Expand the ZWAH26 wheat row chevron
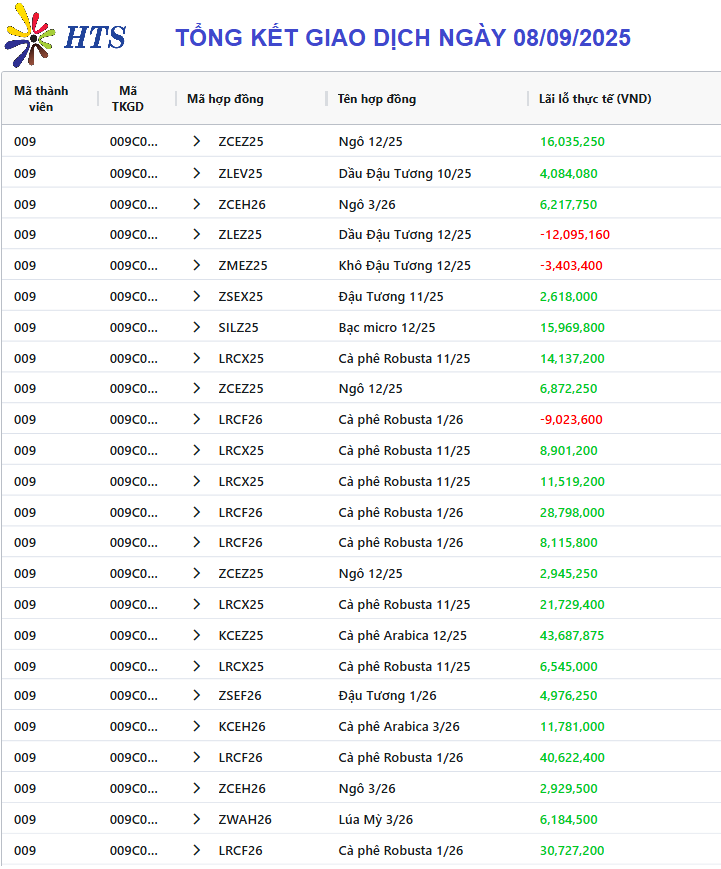Viewport: 721px width, 869px height. [x=197, y=820]
